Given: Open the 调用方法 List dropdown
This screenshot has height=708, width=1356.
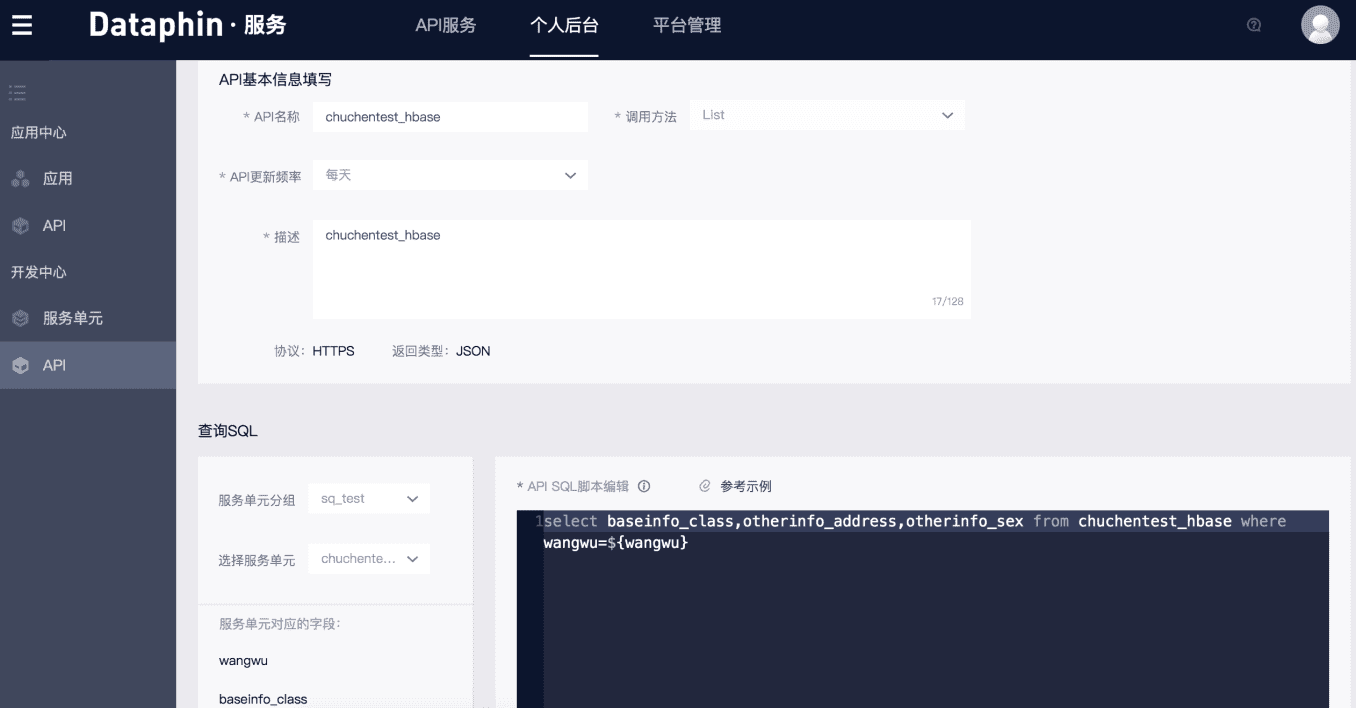Looking at the screenshot, I should coord(826,115).
